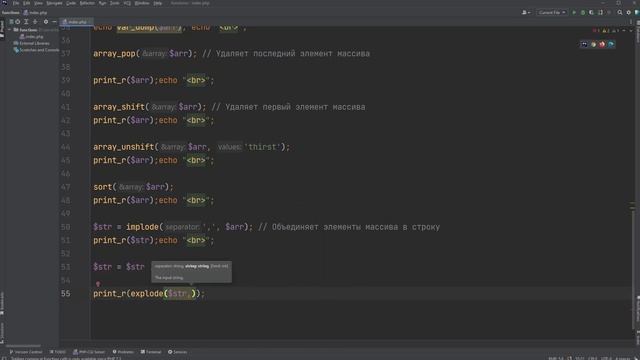Screen dimensions: 640x360
Task: Open the Version Control tool window
Action: (x=26, y=352)
